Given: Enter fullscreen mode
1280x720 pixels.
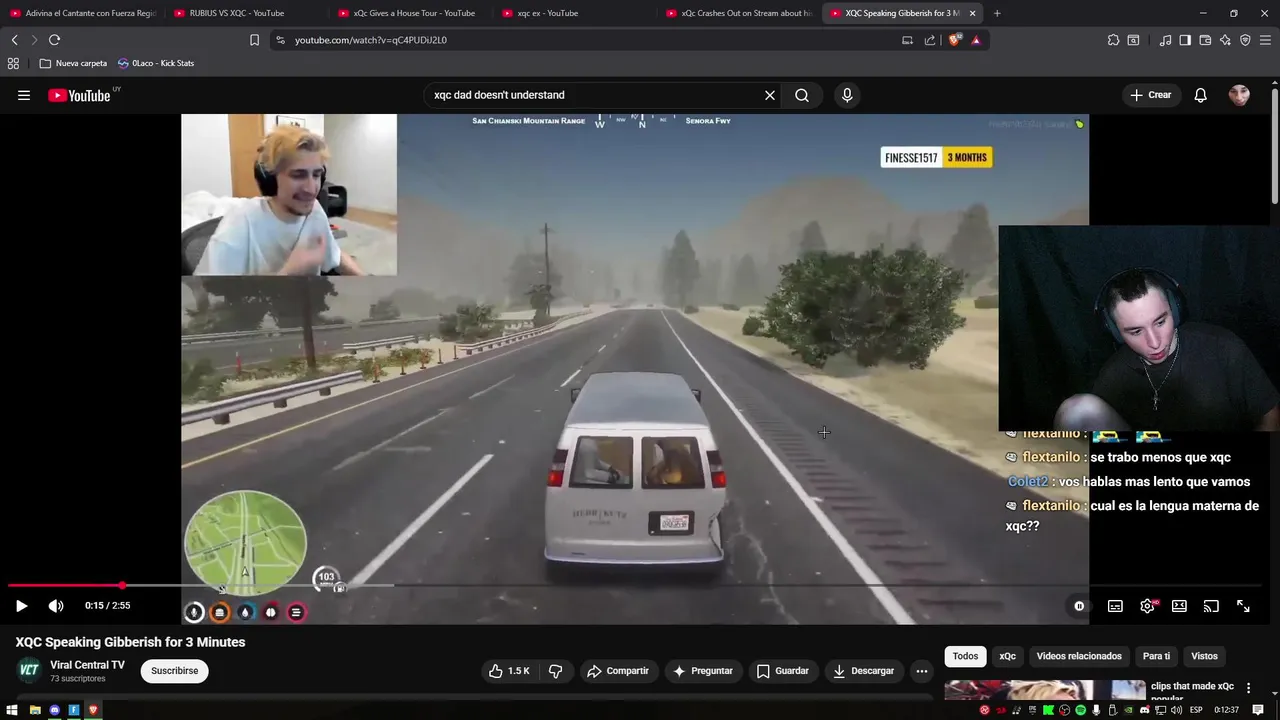Looking at the screenshot, I should 1243,606.
